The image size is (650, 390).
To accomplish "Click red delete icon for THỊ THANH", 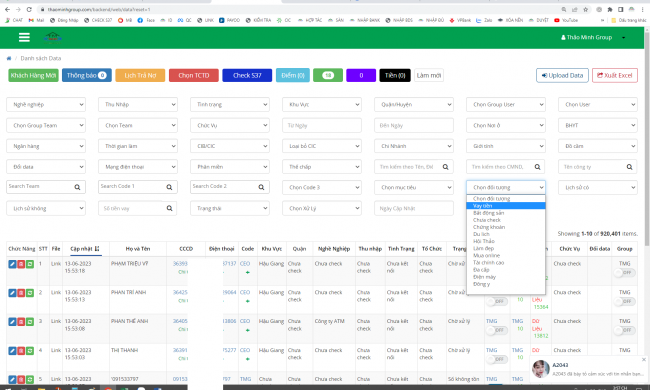I will pyautogui.click(x=21, y=351).
